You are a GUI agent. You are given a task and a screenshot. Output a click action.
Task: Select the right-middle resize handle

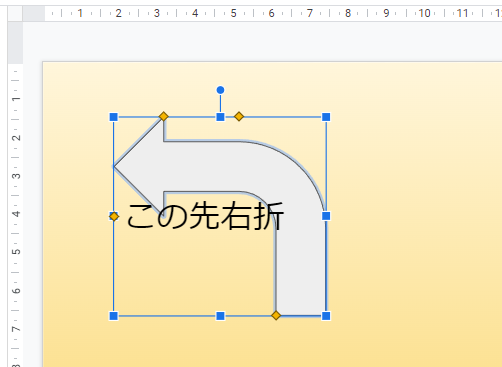click(x=326, y=216)
